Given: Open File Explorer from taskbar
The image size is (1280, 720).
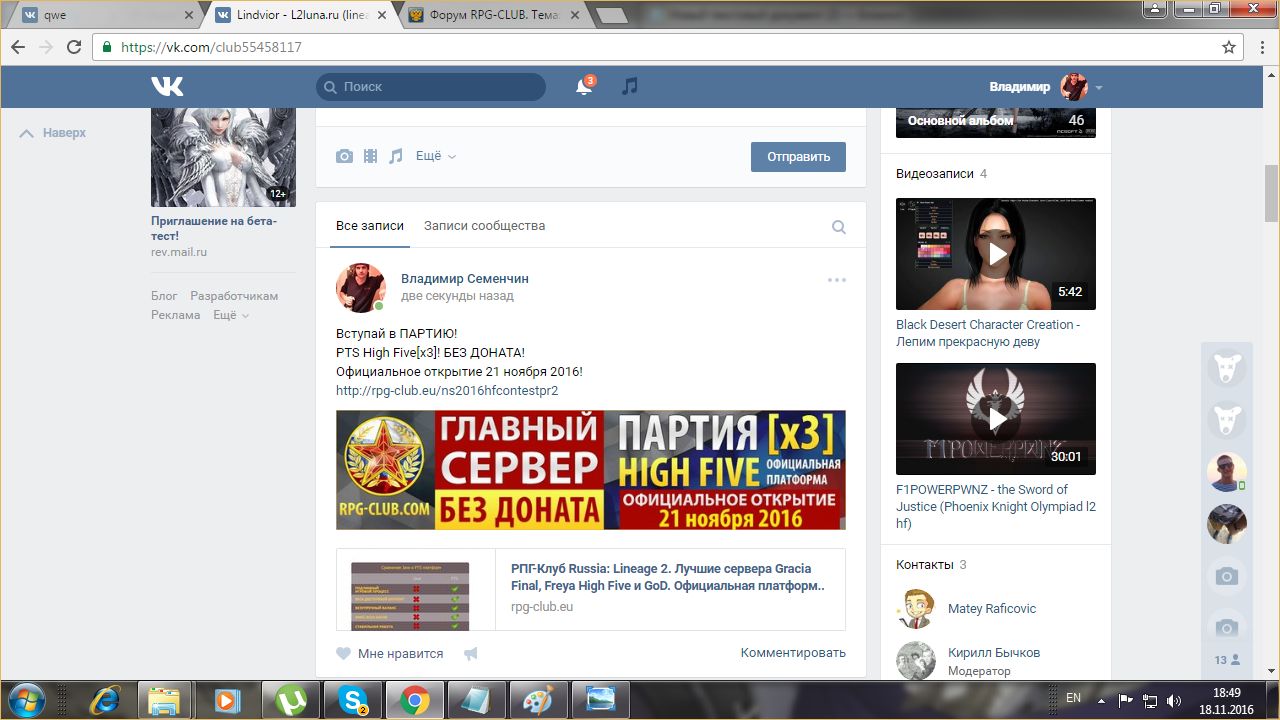Looking at the screenshot, I should coord(163,700).
